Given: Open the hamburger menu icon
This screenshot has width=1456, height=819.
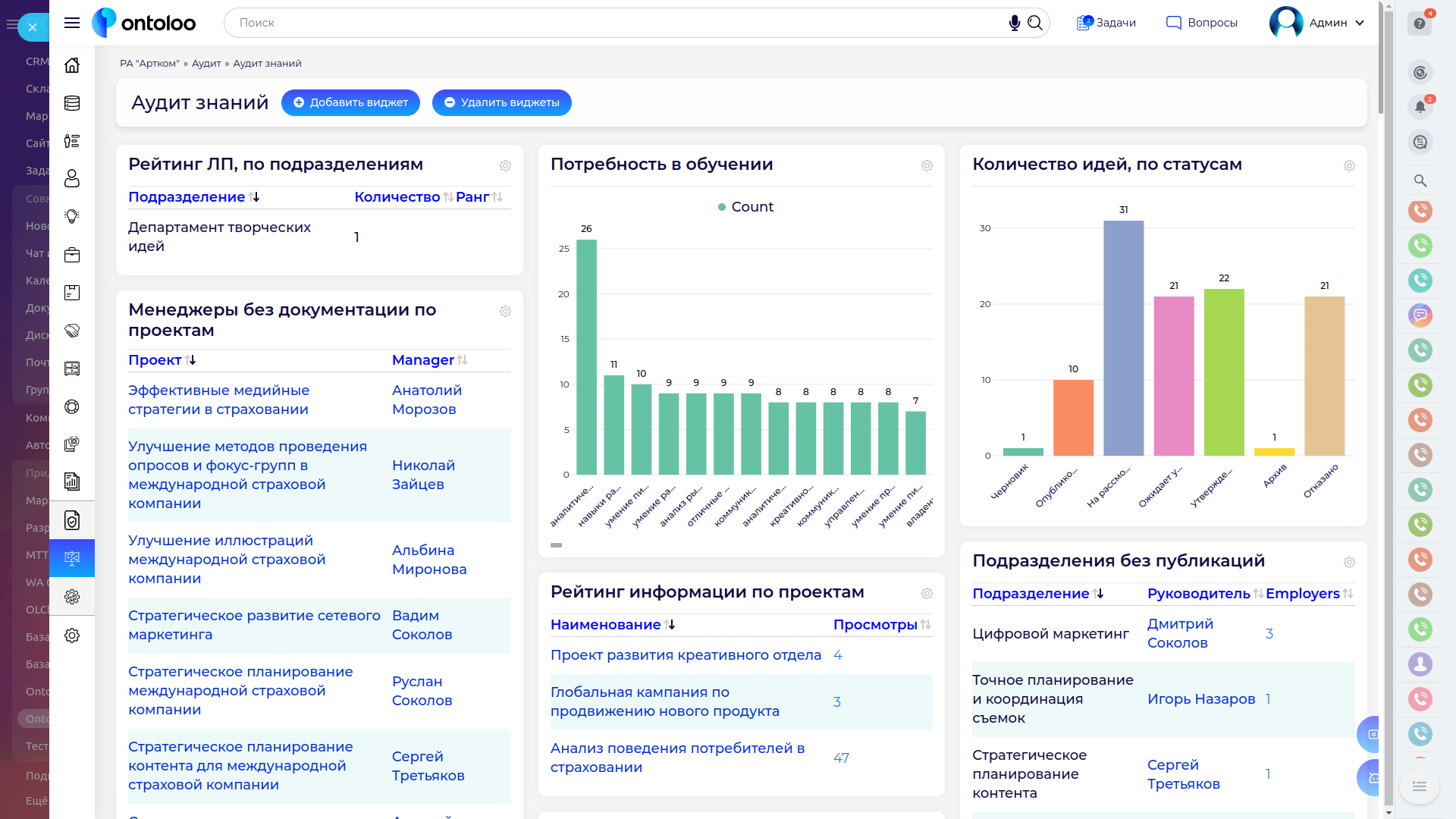Looking at the screenshot, I should click(72, 23).
